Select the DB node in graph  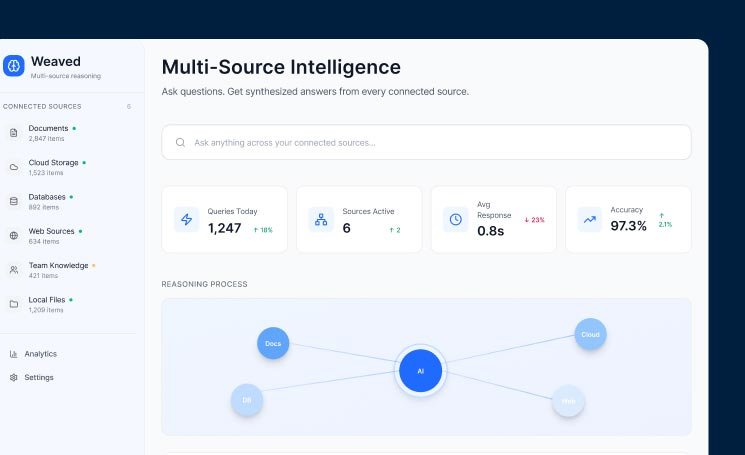click(247, 400)
